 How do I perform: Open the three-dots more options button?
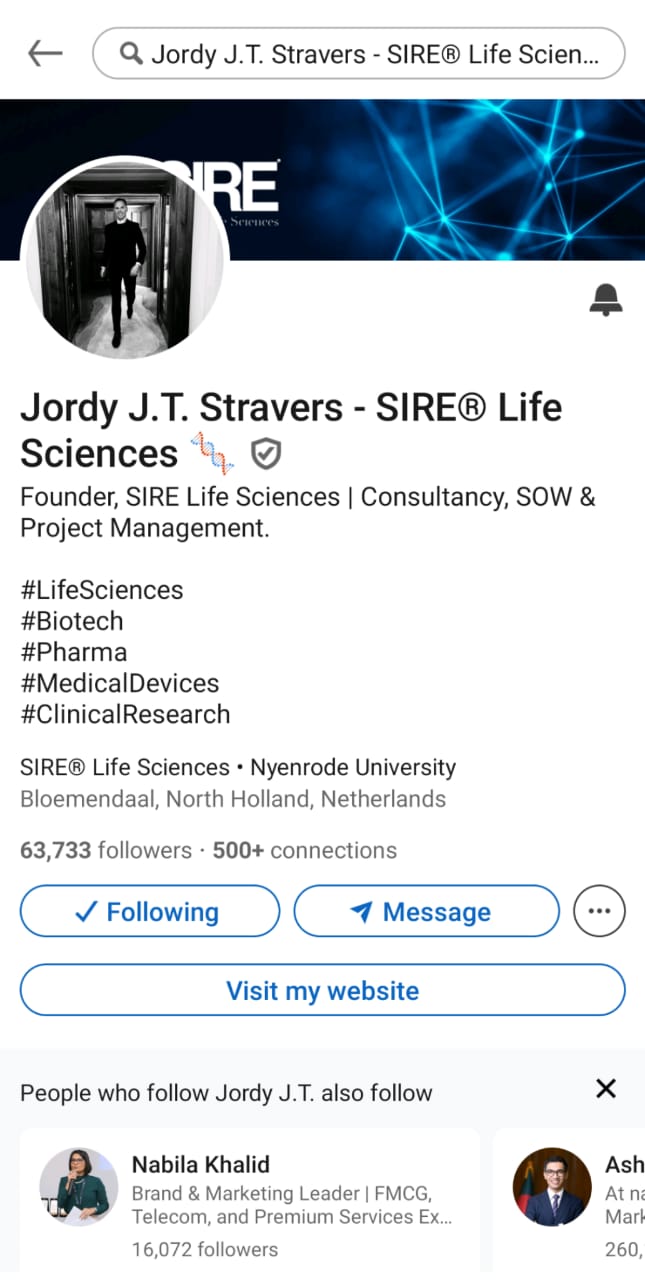click(x=599, y=911)
